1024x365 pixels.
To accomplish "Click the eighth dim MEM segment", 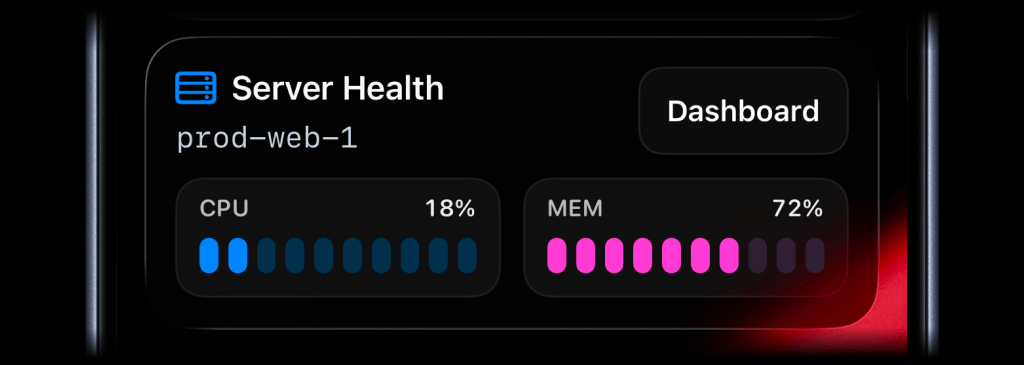I will click(x=758, y=255).
